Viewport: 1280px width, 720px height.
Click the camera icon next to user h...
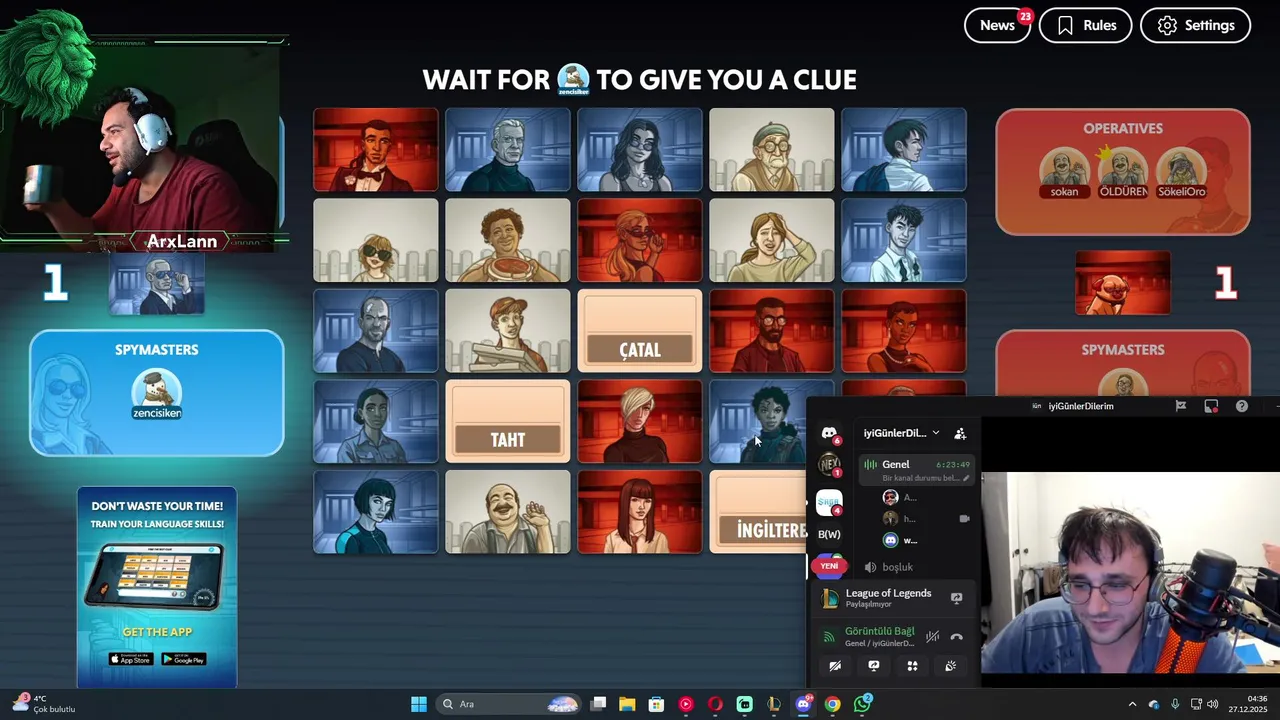[x=964, y=519]
